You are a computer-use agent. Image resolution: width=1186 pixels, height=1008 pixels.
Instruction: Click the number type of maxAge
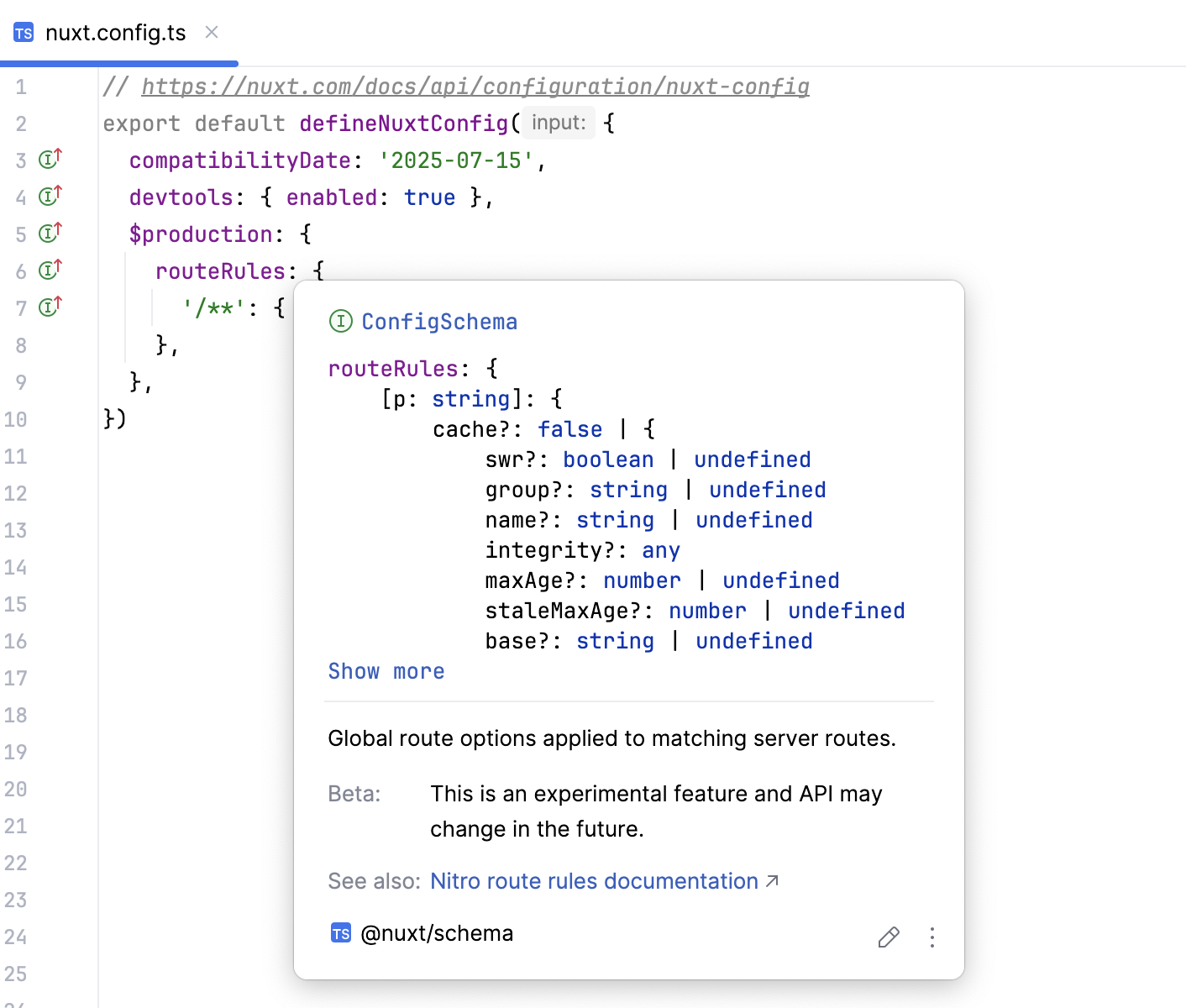click(x=642, y=580)
